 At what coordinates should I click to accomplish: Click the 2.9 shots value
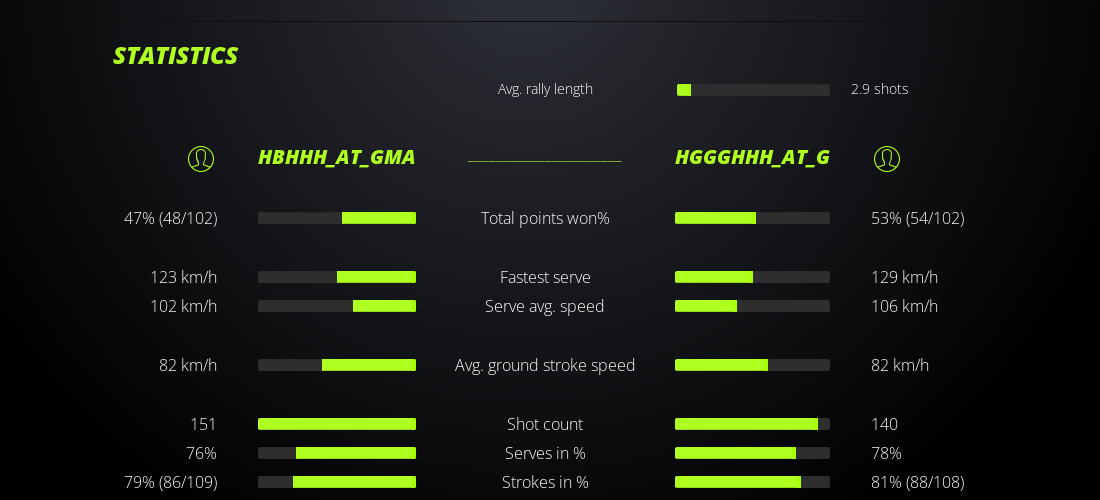(x=879, y=89)
